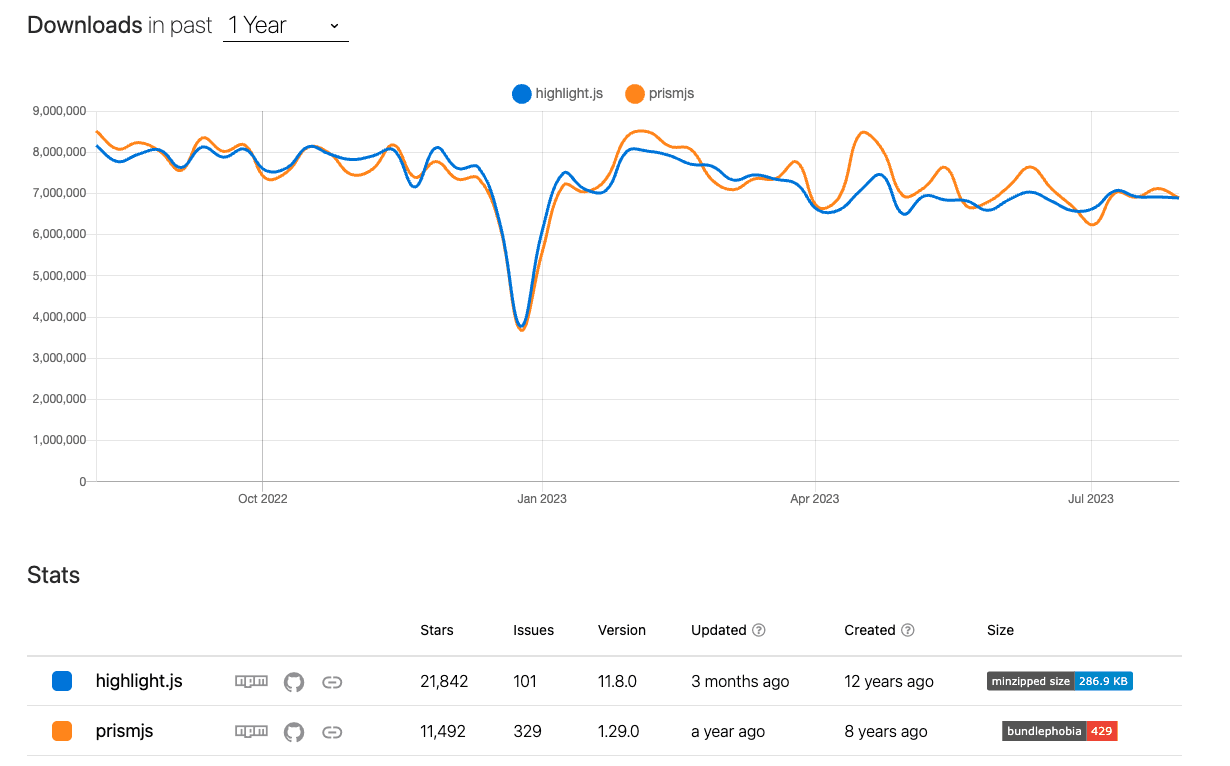The width and height of the screenshot is (1230, 766).
Task: Click the Stars column header
Action: point(437,630)
